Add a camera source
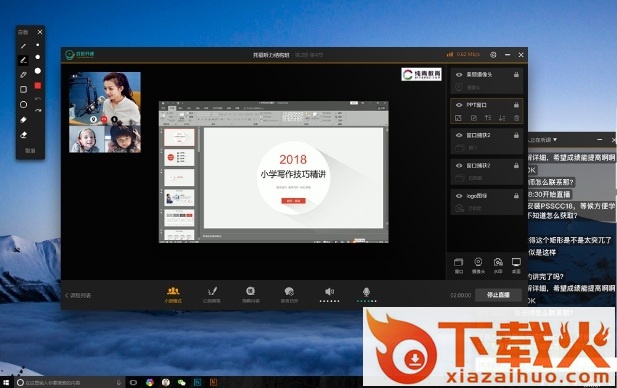617x388 pixels. pos(478,265)
